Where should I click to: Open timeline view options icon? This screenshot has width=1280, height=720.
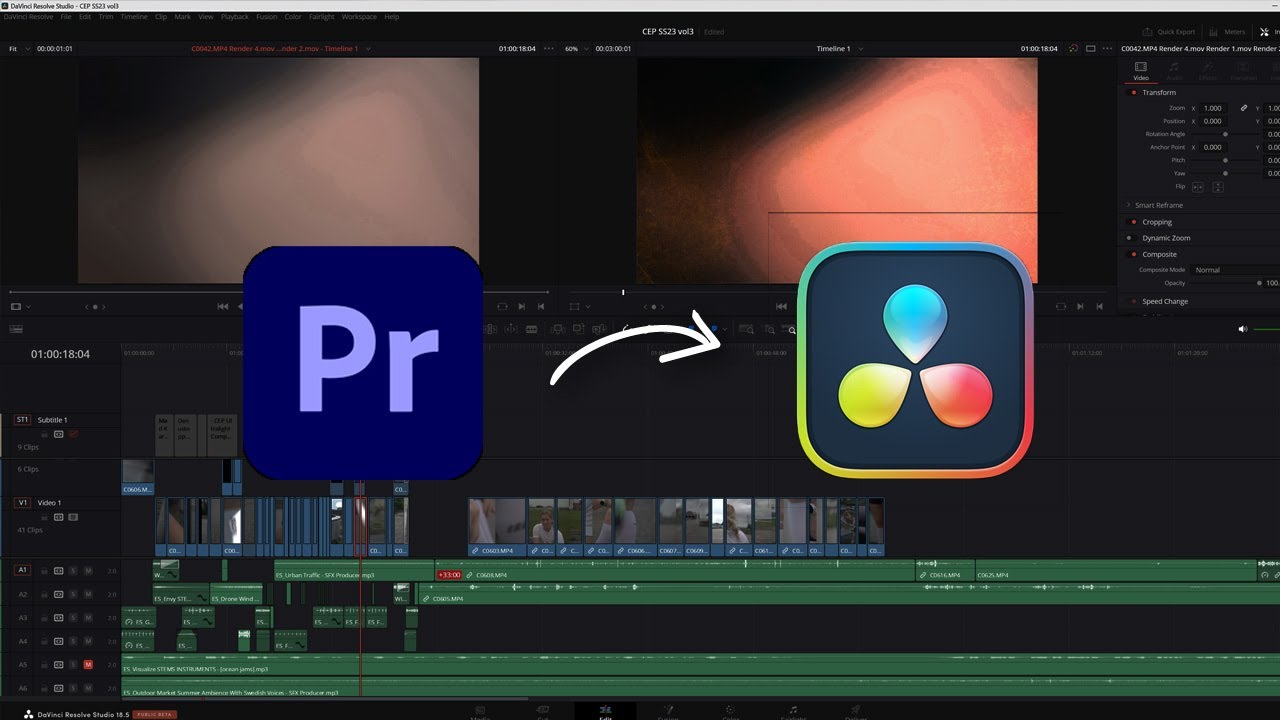(16, 329)
